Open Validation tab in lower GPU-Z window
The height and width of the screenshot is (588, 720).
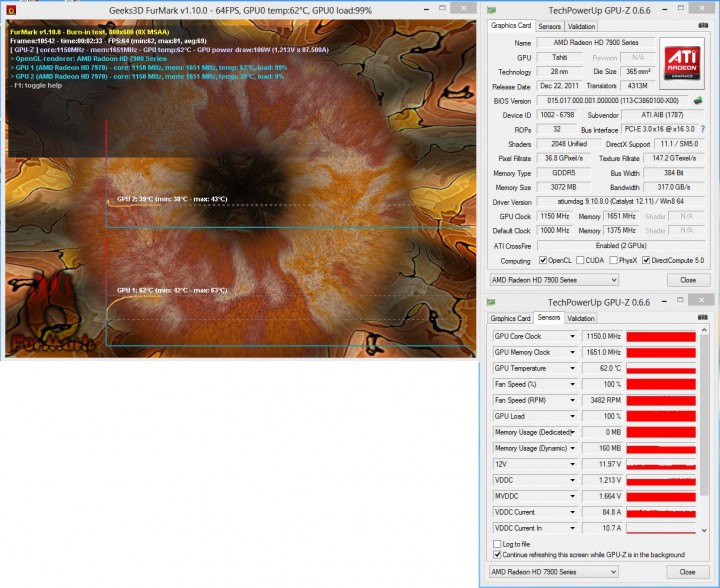pos(581,318)
